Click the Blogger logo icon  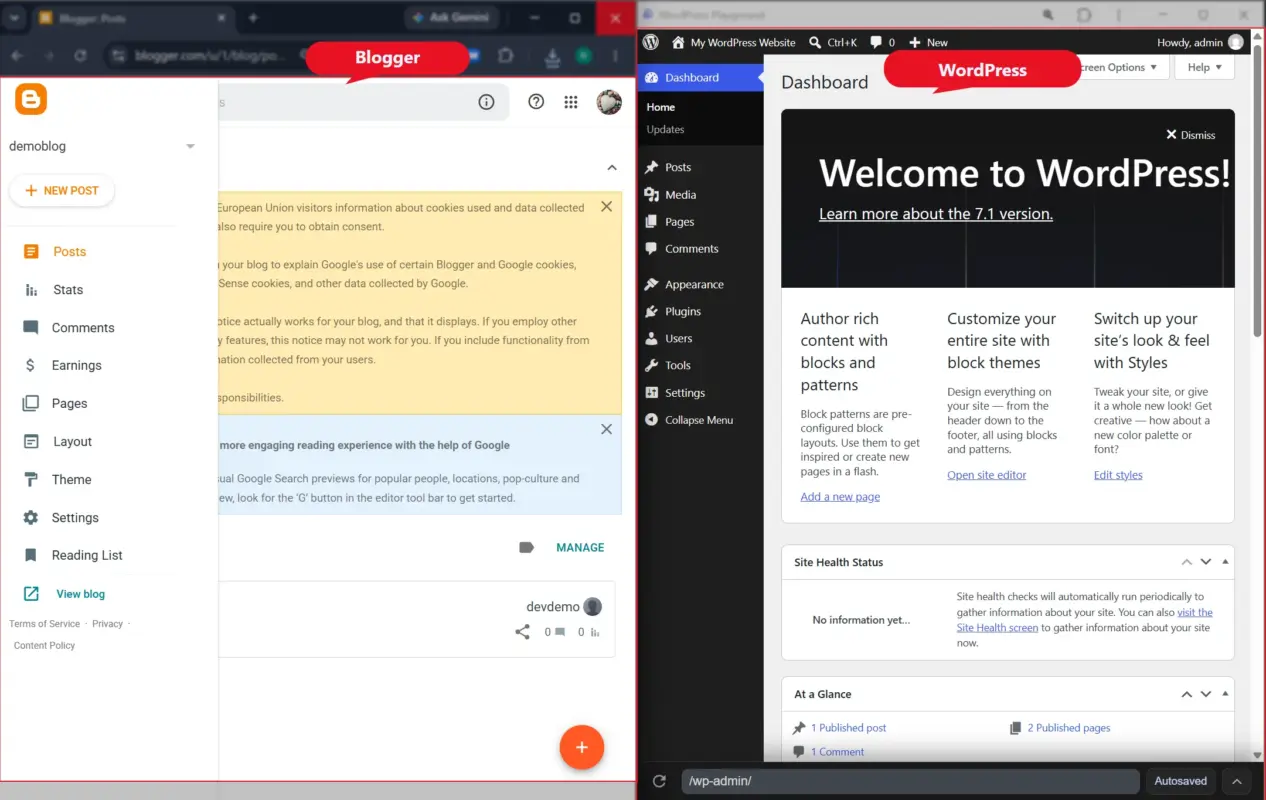[31, 99]
